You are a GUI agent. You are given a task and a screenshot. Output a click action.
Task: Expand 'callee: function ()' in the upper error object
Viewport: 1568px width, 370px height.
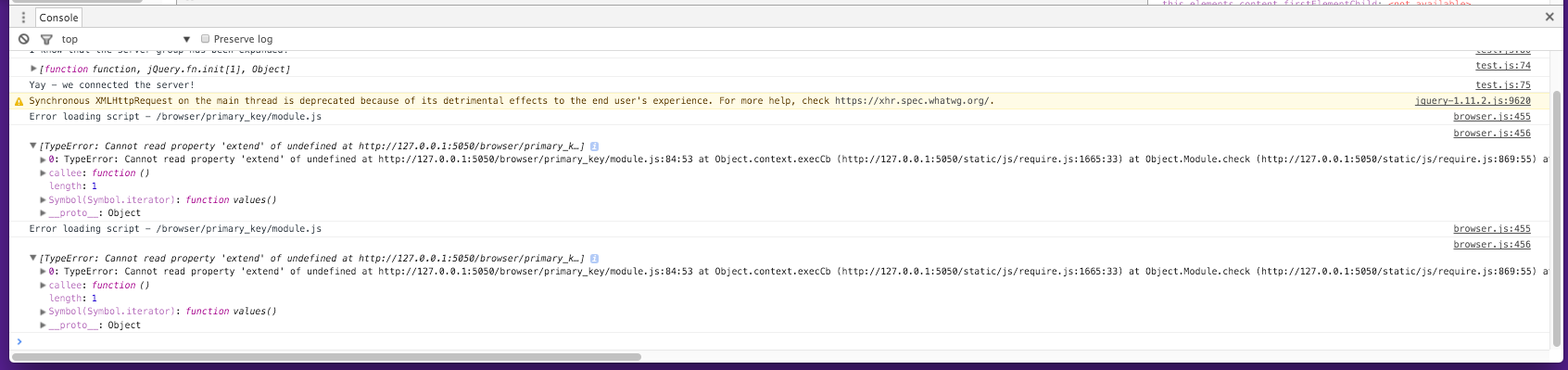[x=43, y=172]
